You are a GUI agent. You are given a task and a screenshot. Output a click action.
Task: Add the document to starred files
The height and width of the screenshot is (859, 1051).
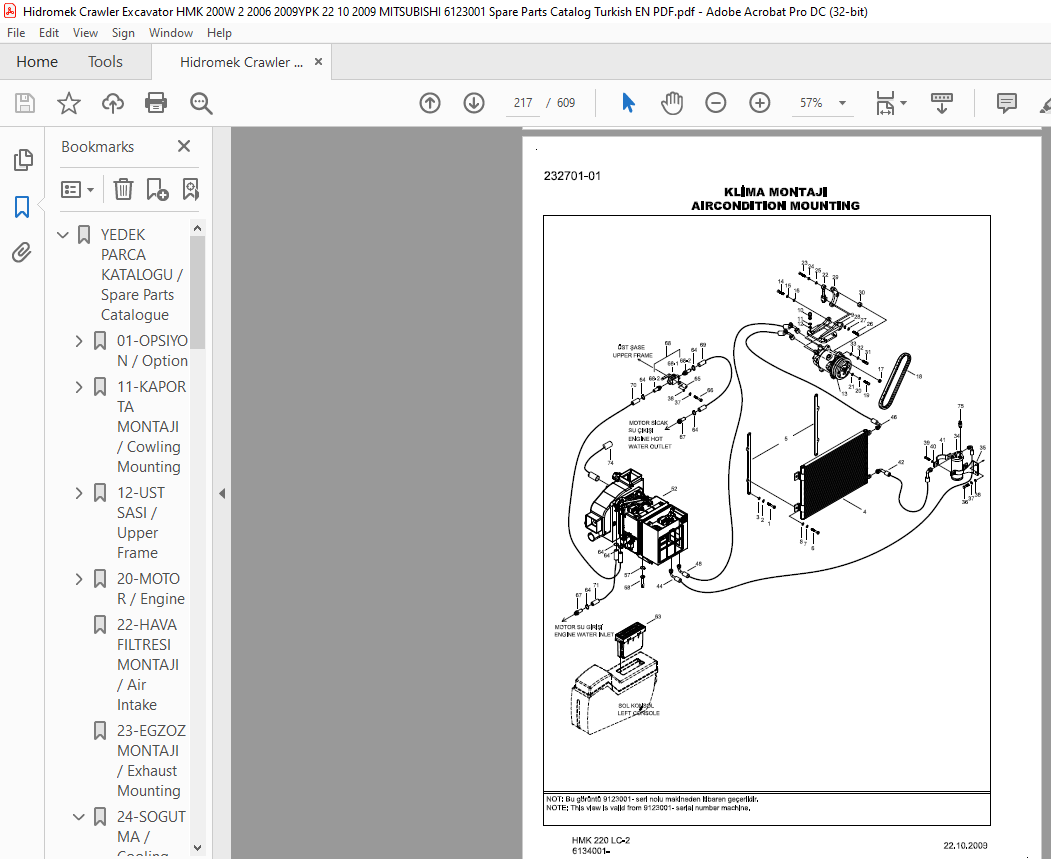(x=68, y=103)
